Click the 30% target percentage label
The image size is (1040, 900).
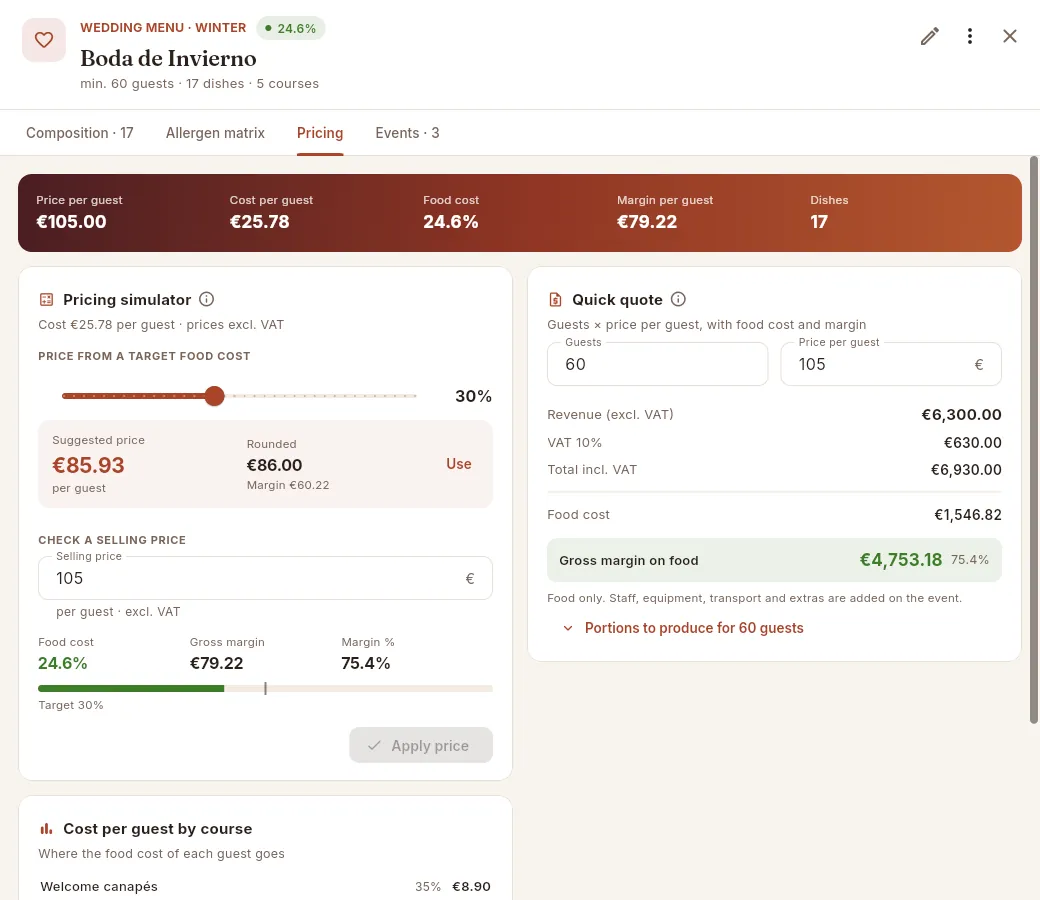473,396
